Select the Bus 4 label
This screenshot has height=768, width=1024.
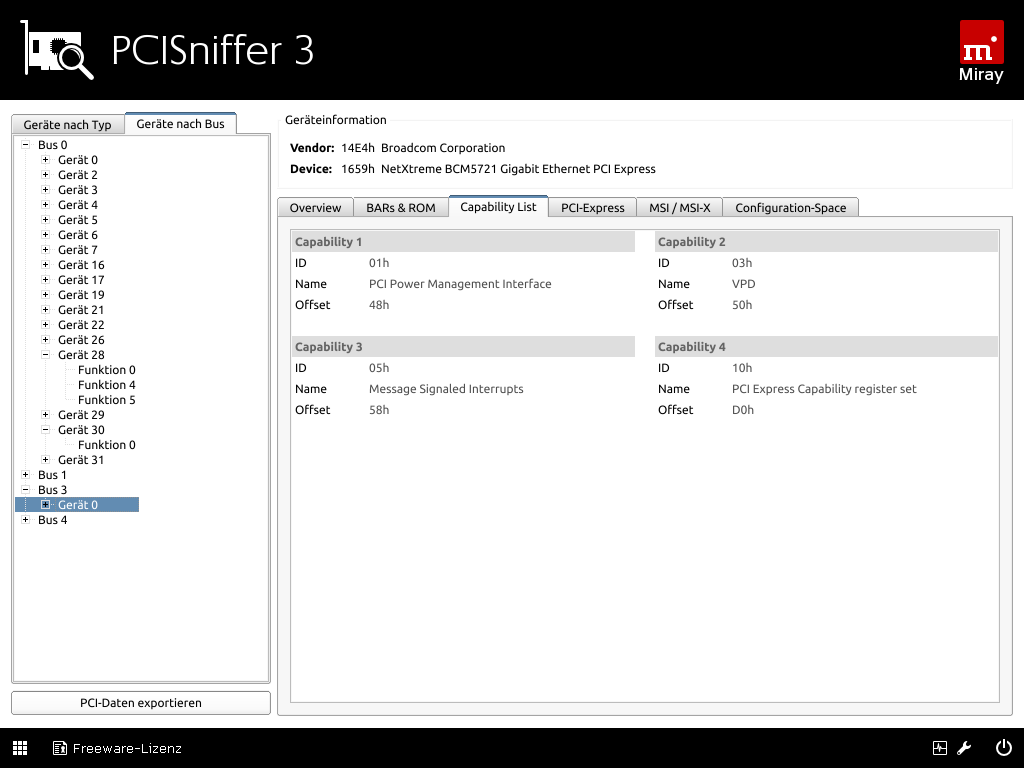52,520
